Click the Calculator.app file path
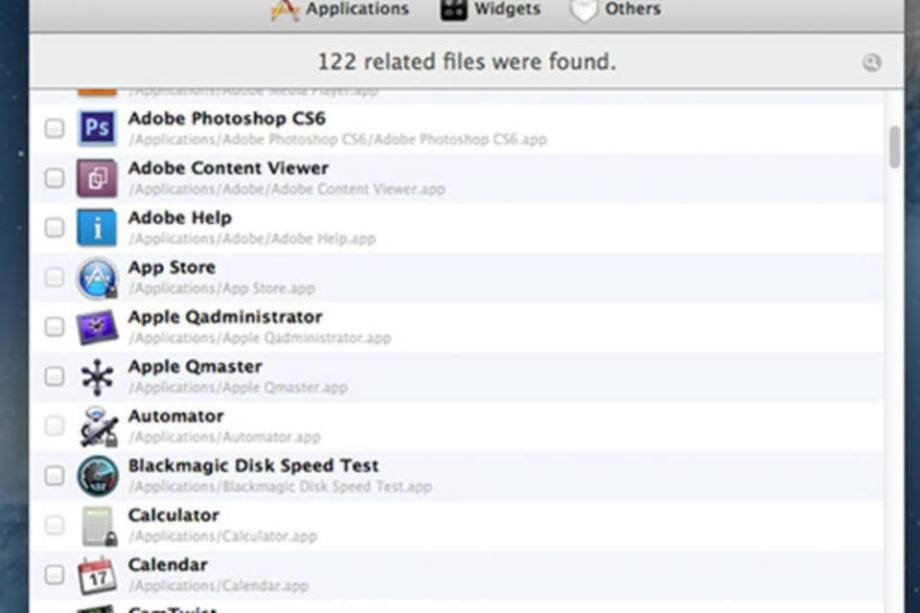The width and height of the screenshot is (920, 613). [x=223, y=536]
